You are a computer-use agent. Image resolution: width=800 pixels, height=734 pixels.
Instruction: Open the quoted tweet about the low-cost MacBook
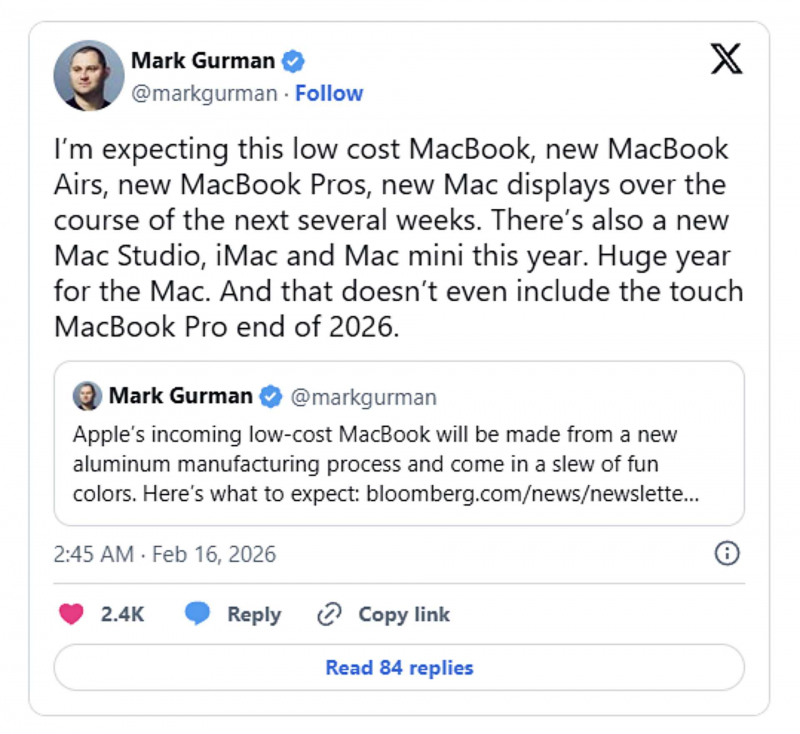tap(398, 465)
